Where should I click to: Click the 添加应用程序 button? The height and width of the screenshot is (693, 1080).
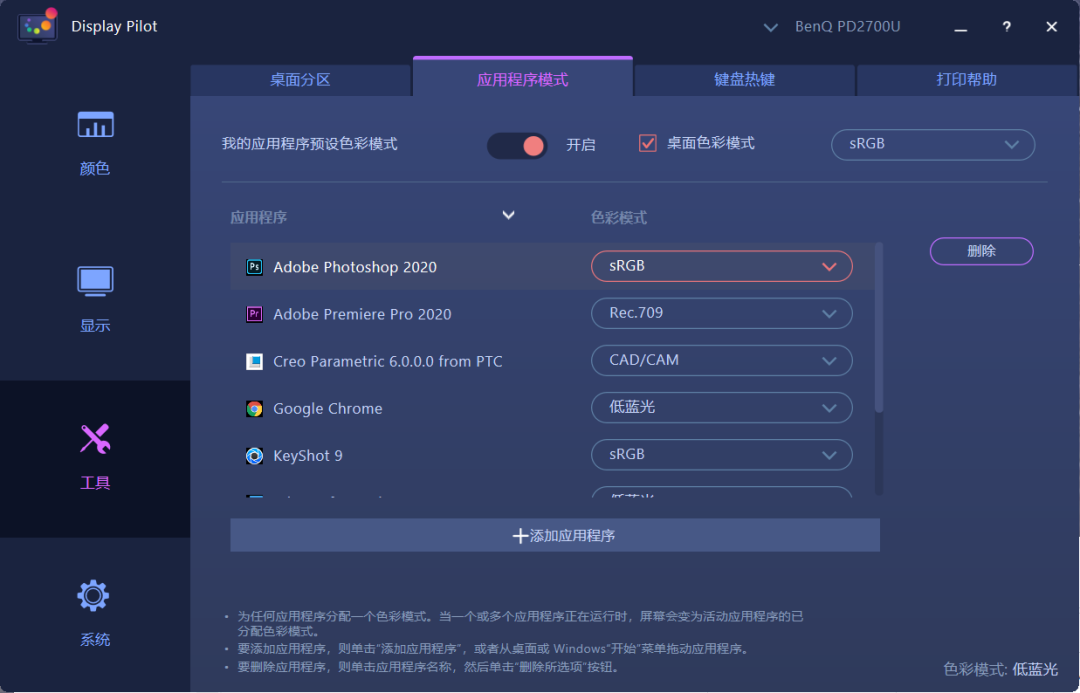(555, 535)
